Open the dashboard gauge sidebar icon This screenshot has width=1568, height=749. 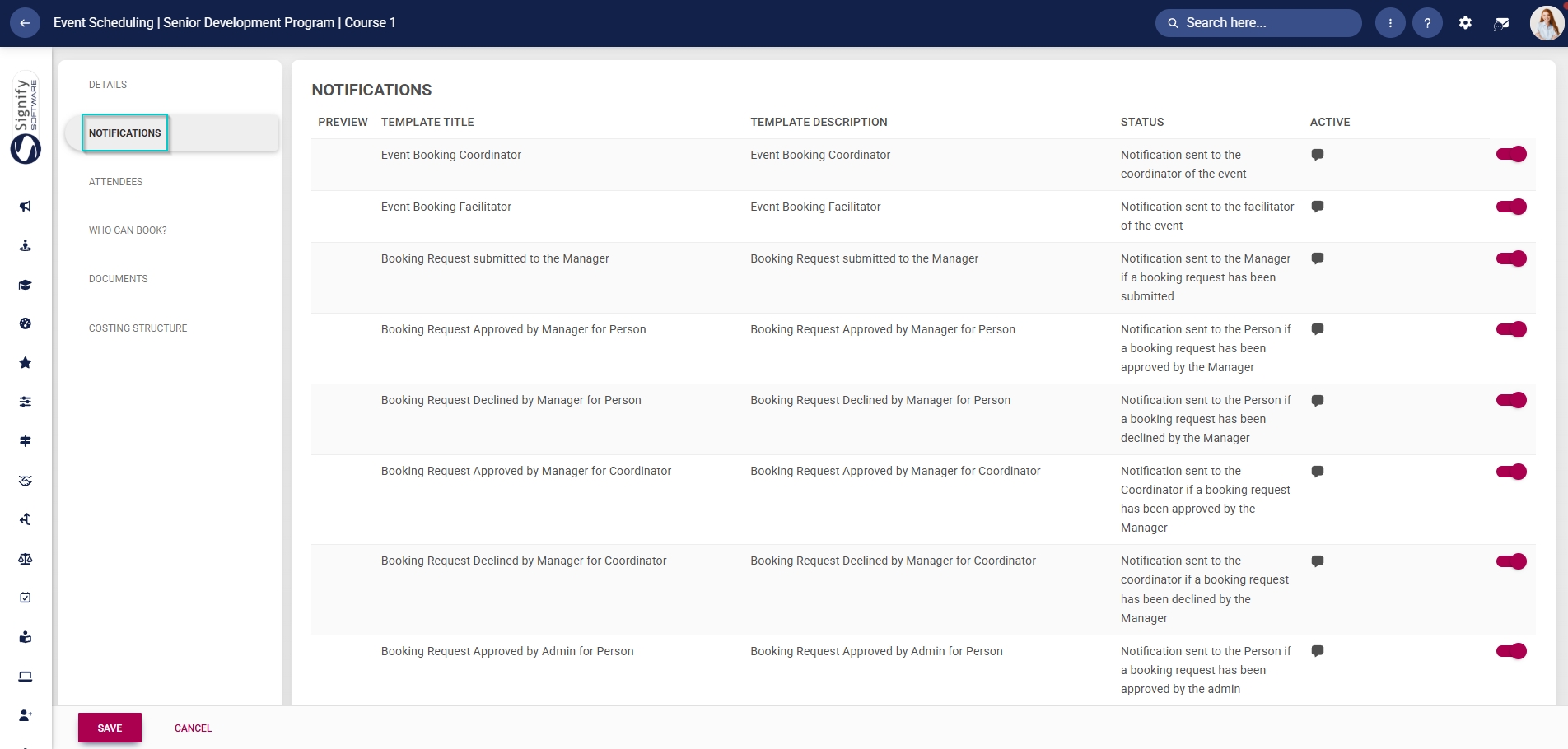pyautogui.click(x=26, y=323)
